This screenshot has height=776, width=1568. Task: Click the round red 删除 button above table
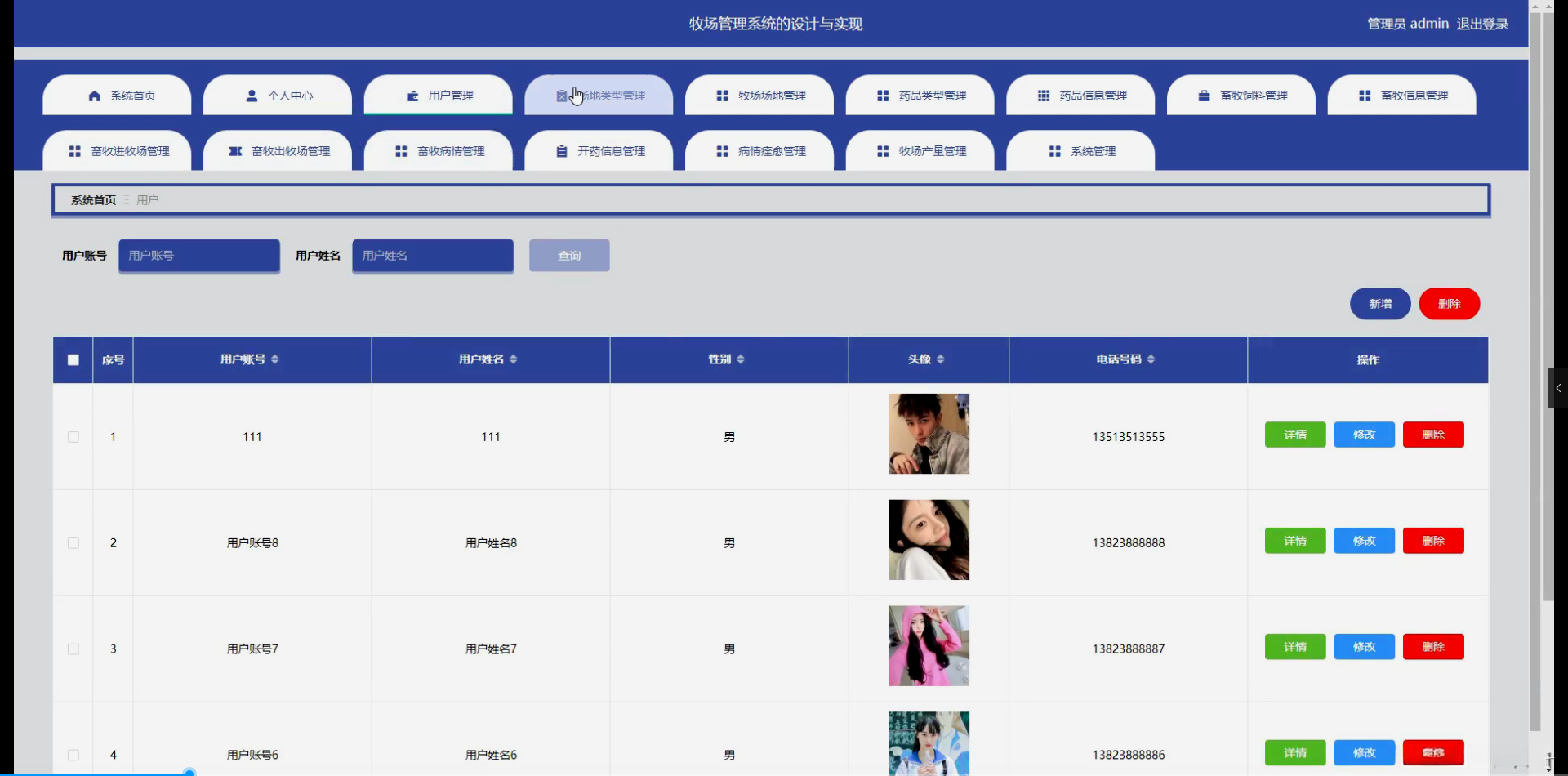point(1450,304)
